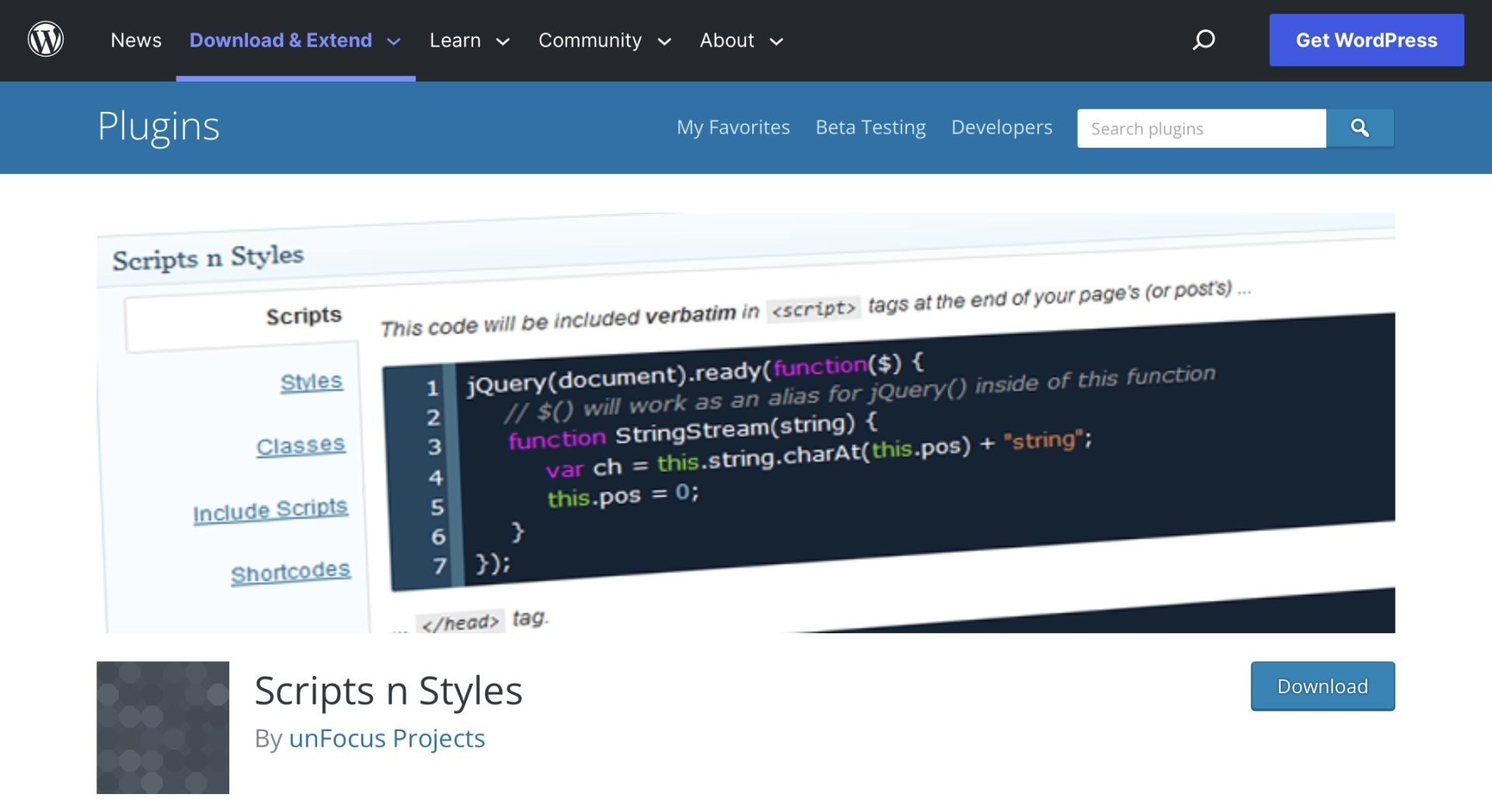Expand the Community menu chevron
The height and width of the screenshot is (812, 1492).
[664, 41]
